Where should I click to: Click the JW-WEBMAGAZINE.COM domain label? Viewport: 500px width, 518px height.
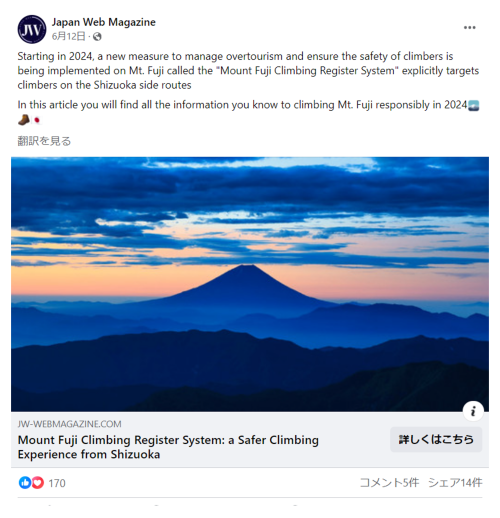coord(70,424)
